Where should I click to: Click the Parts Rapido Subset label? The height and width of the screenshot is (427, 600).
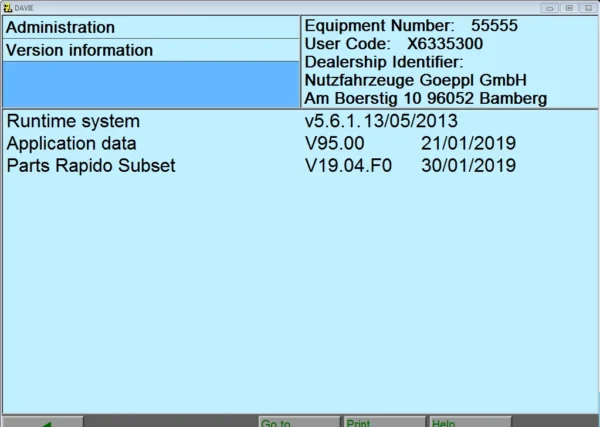(x=91, y=166)
